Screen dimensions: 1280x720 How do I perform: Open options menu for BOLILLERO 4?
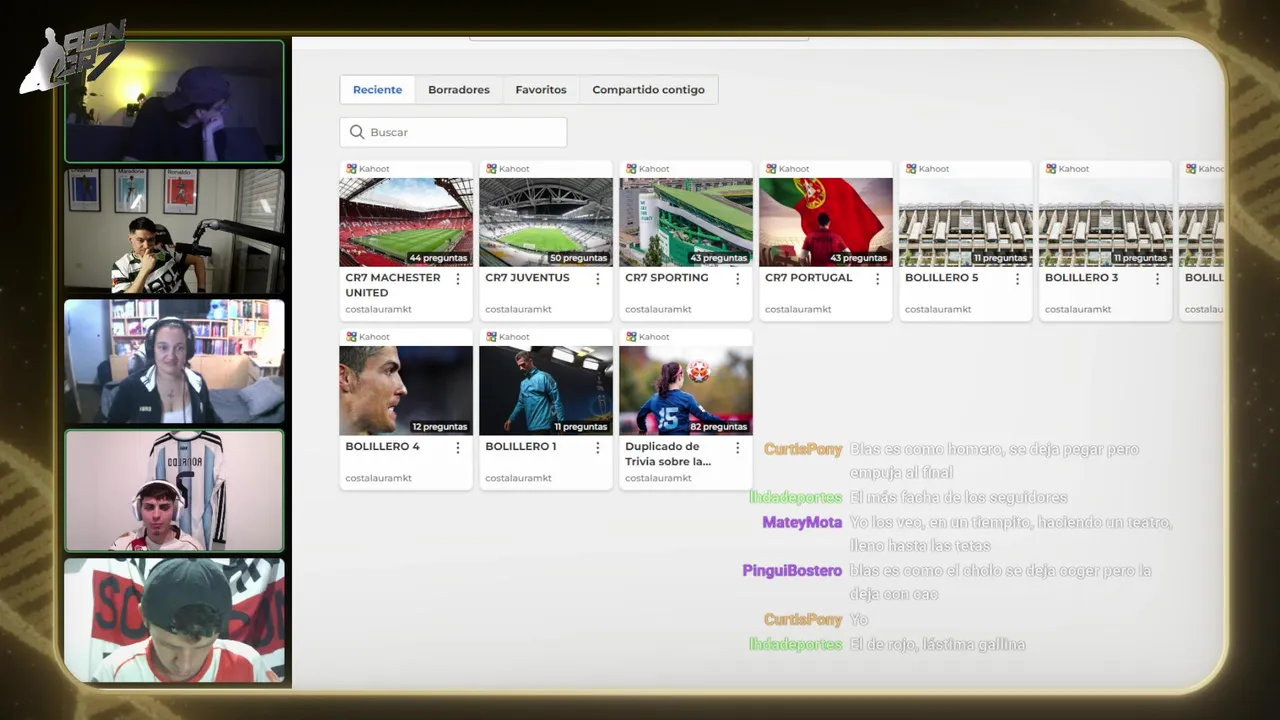(458, 448)
